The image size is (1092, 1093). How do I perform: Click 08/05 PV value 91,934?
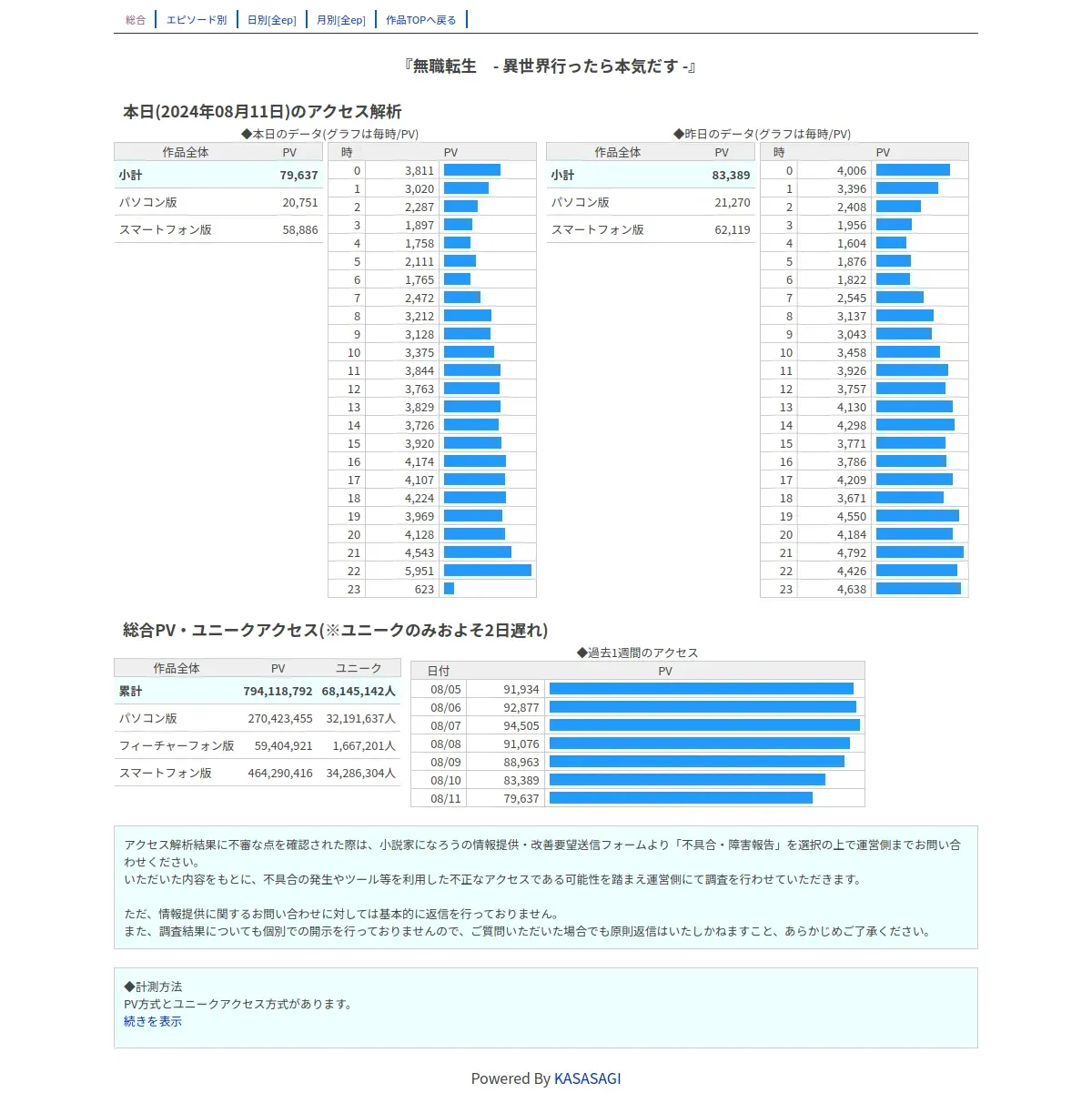521,690
